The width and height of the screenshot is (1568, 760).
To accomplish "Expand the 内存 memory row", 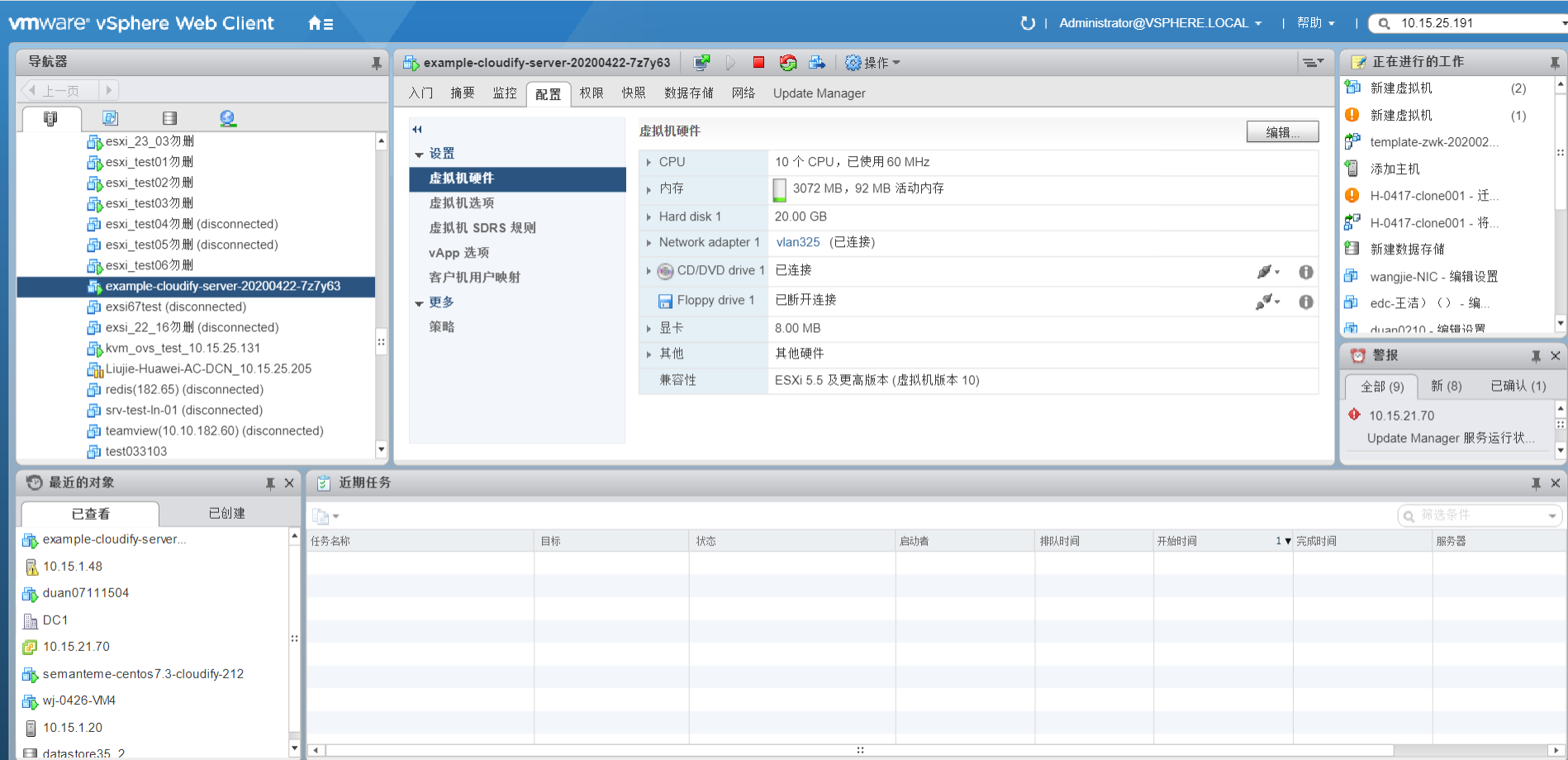I will point(649,189).
